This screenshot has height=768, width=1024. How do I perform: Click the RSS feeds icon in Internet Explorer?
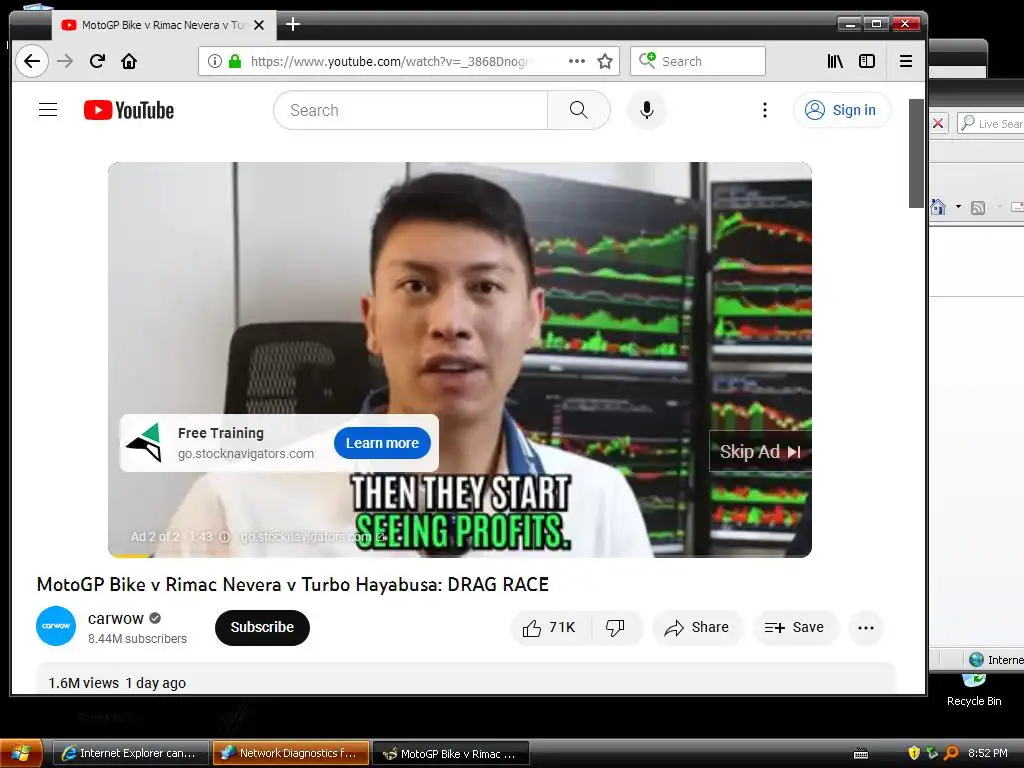point(978,208)
